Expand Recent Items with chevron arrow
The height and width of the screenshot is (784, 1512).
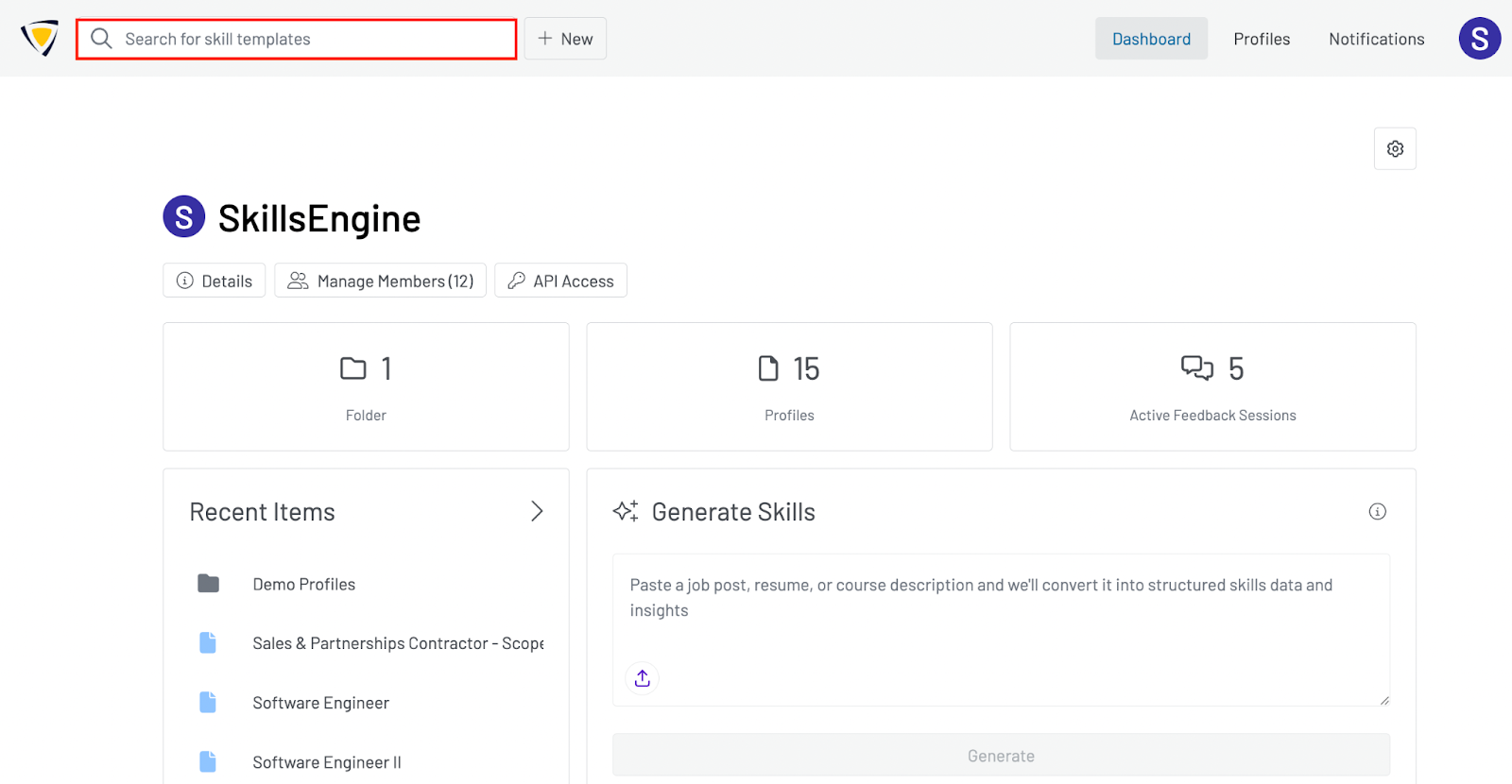[537, 512]
